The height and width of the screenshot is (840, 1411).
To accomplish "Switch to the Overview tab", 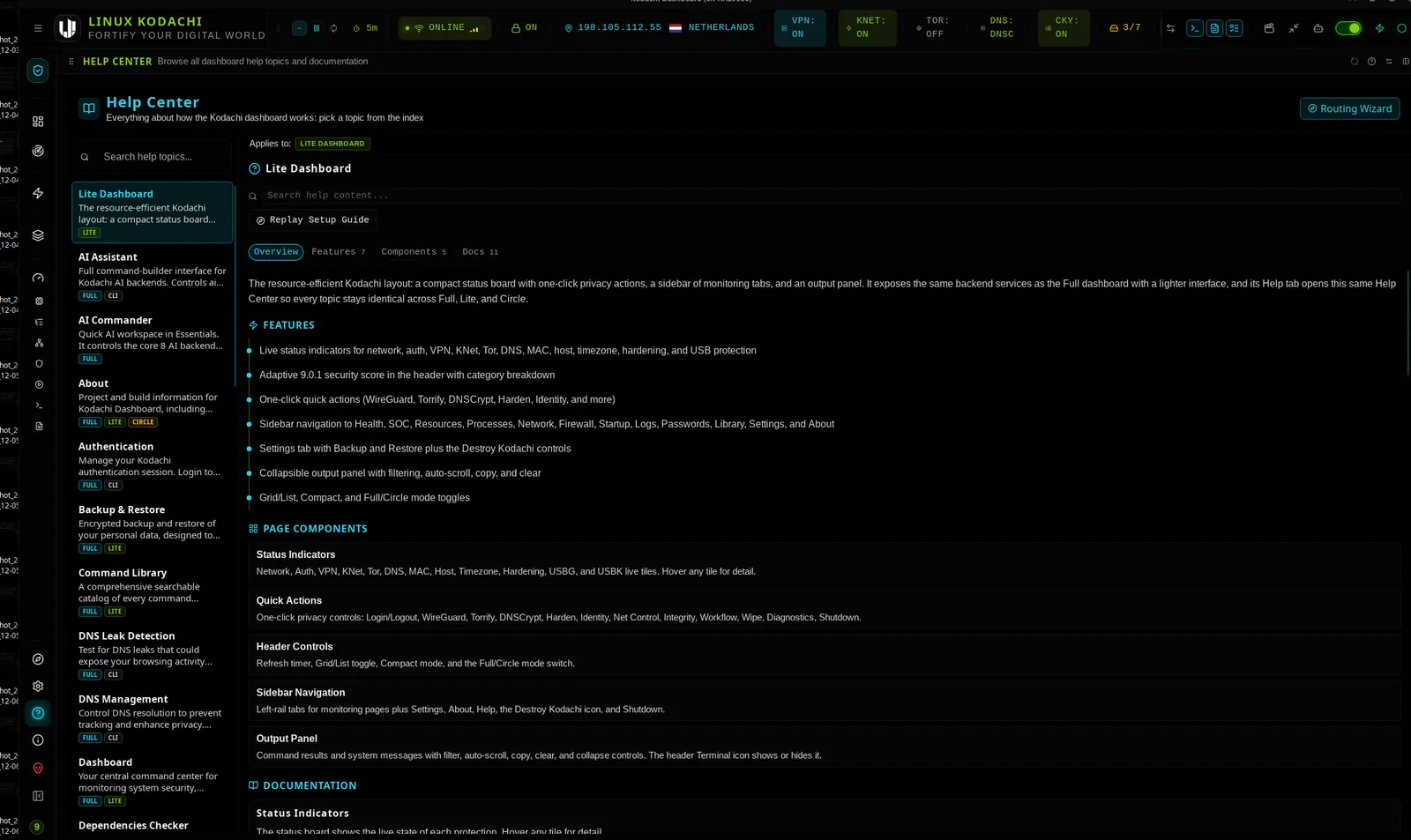I will pyautogui.click(x=276, y=252).
